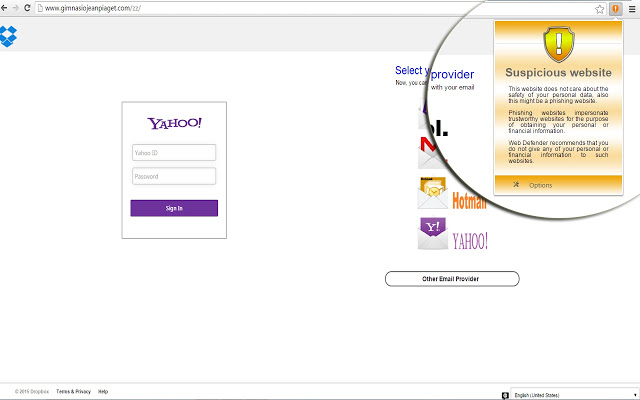Open the Help link in footer
640x400 pixels.
click(x=103, y=391)
